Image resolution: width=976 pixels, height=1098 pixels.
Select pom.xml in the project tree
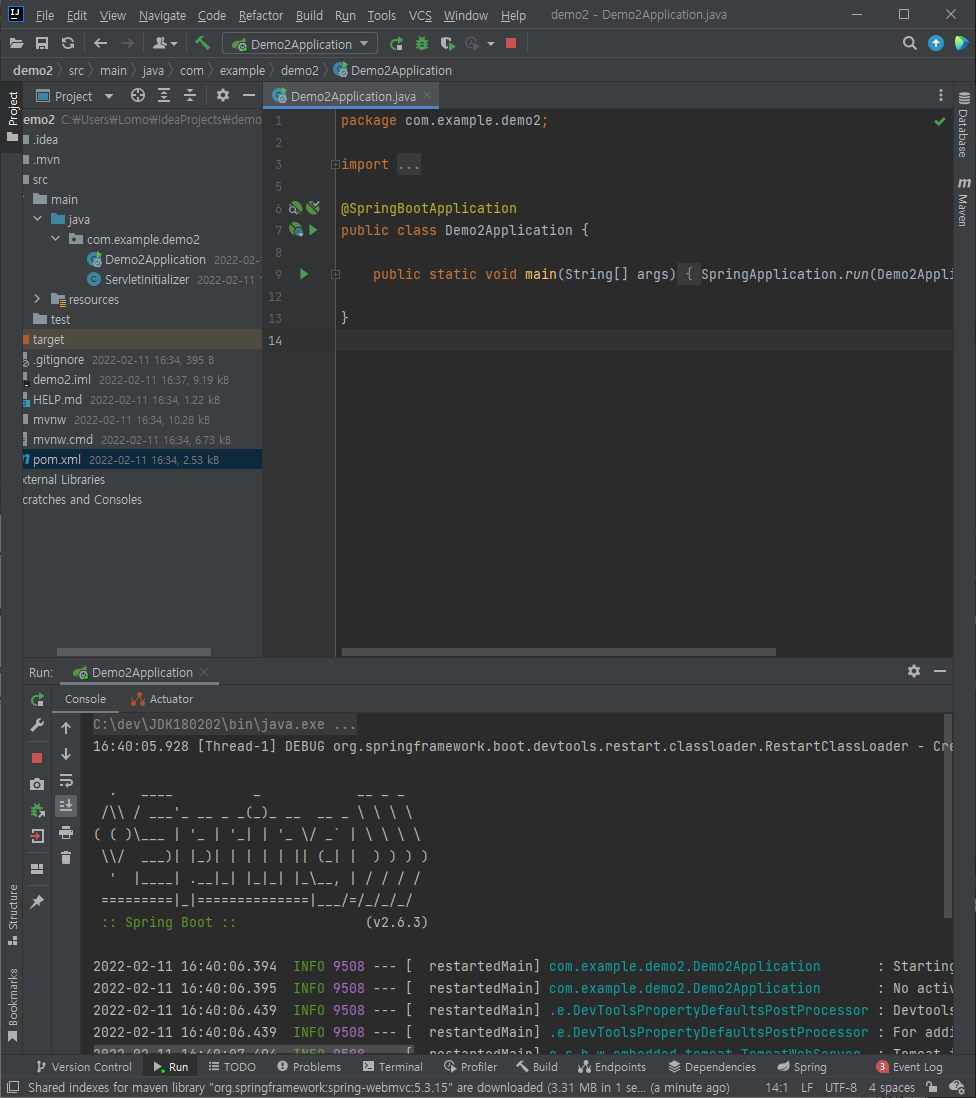coord(142,459)
